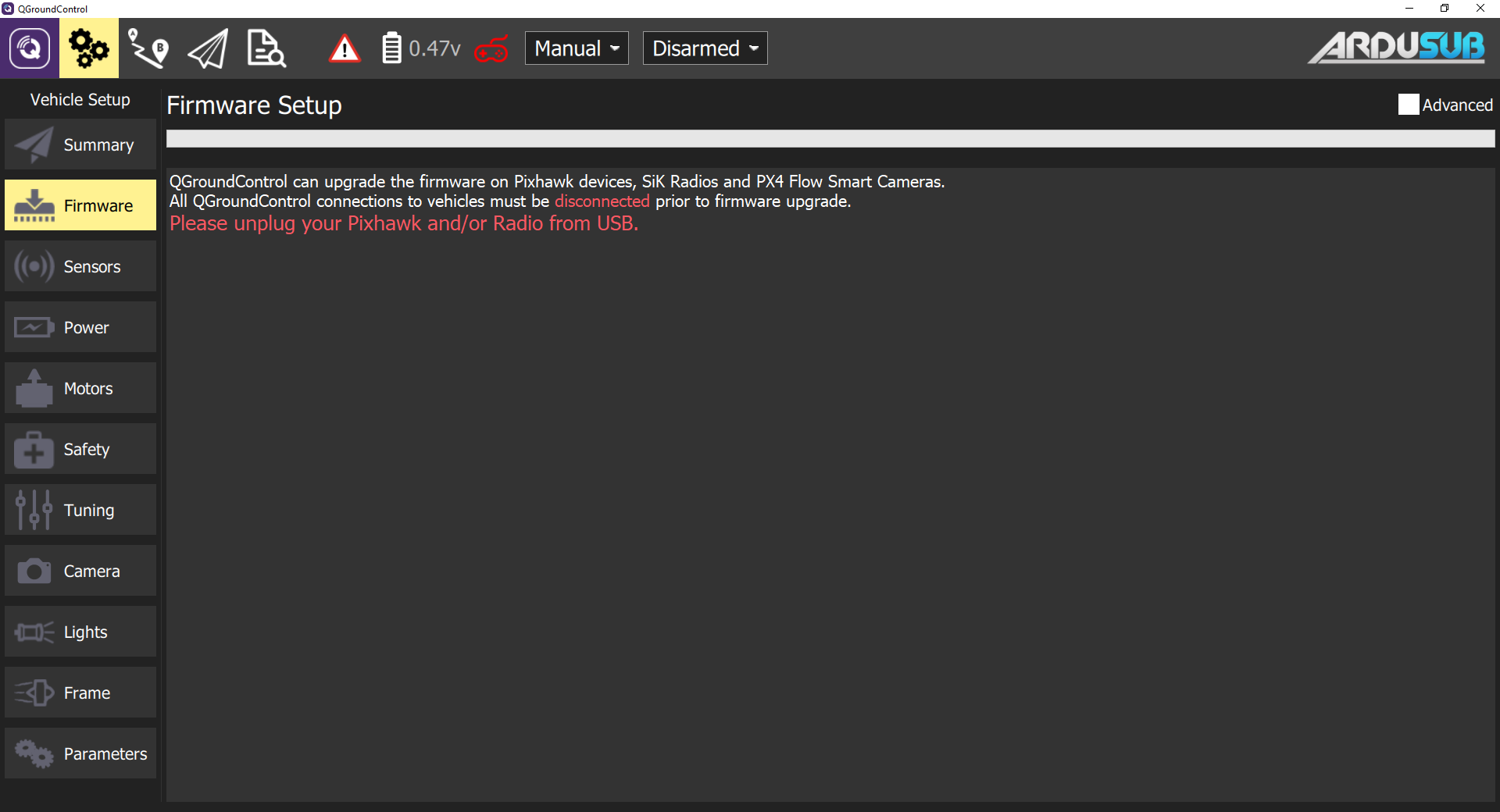Open the QGroundControl application settings icon
The image size is (1500, 812).
coord(30,48)
